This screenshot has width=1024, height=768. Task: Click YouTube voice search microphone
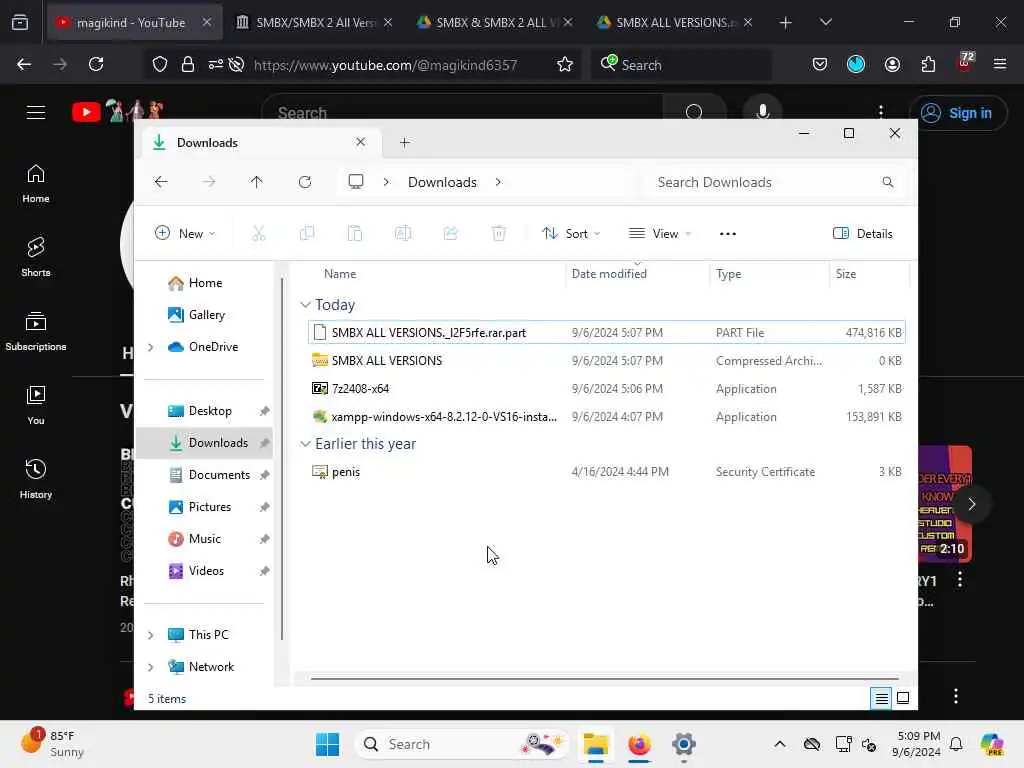pos(762,112)
